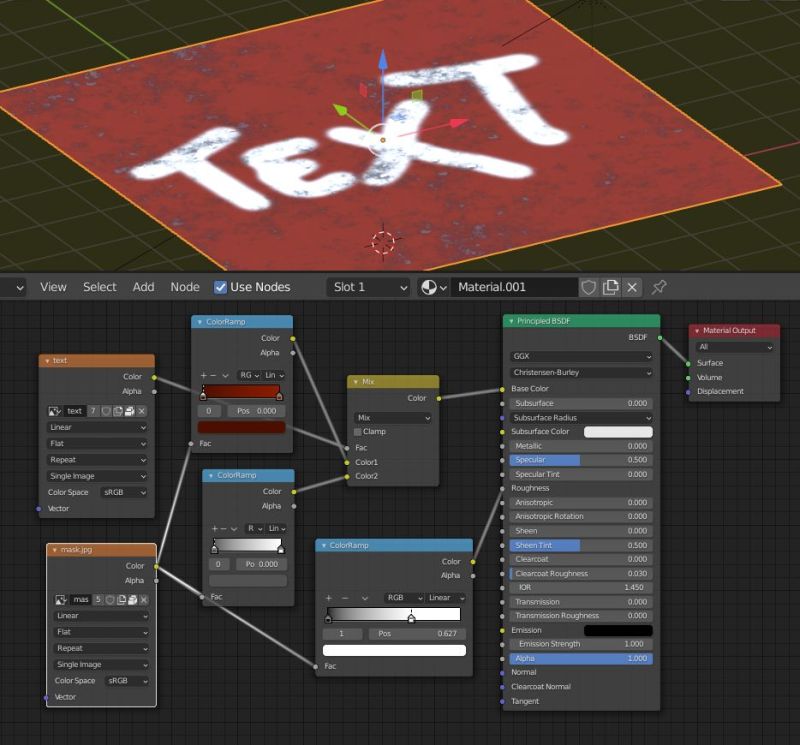Open the GGX distribution dropdown
Image resolution: width=800 pixels, height=745 pixels.
click(581, 356)
